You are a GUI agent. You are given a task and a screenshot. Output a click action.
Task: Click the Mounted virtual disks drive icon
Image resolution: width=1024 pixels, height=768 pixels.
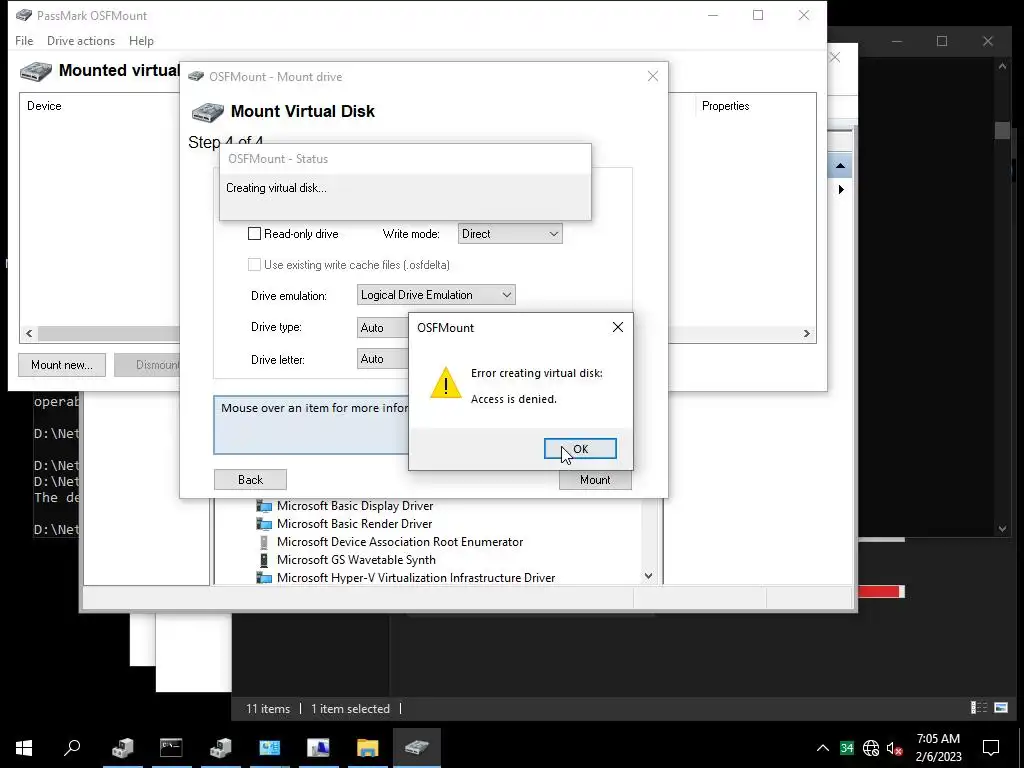(36, 71)
